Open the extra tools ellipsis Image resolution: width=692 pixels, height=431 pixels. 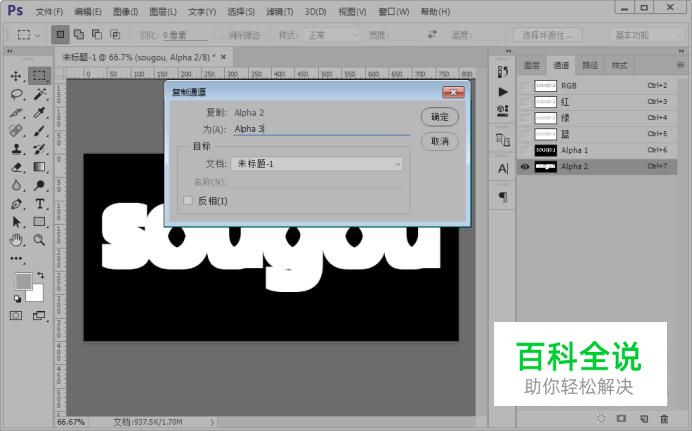(16, 259)
